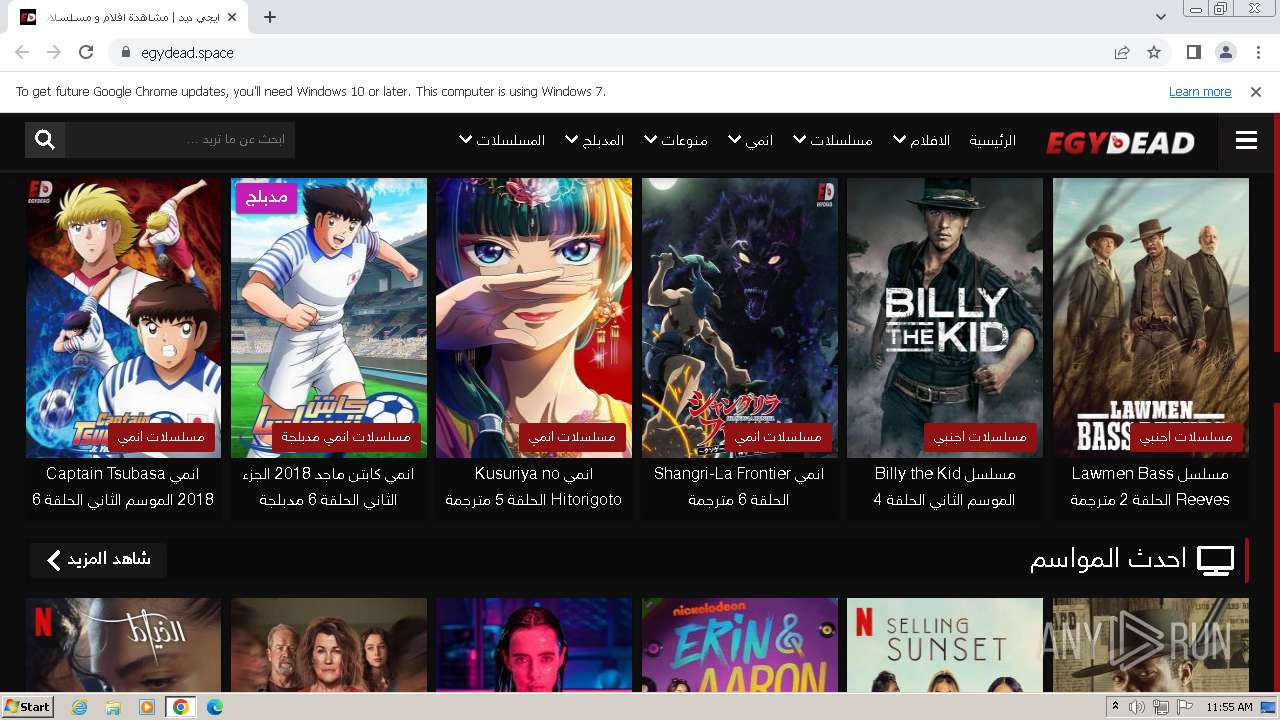Expand the المسلسلات dropdown menu

click(502, 140)
